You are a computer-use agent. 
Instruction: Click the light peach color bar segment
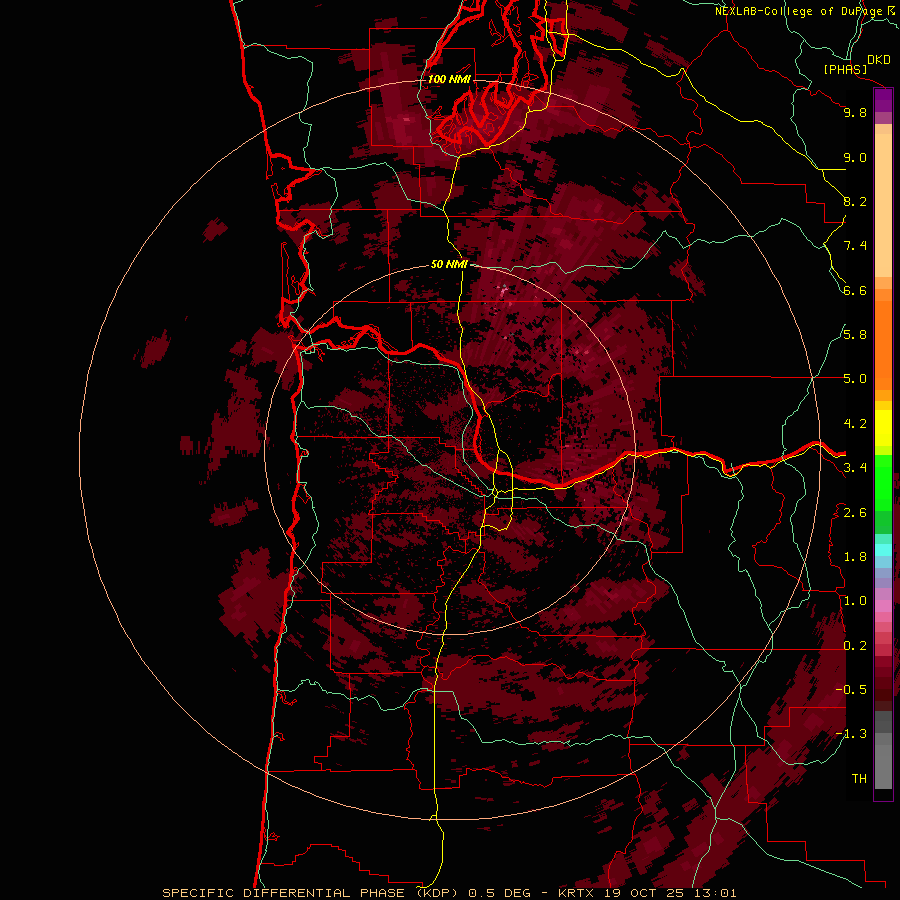tap(883, 206)
